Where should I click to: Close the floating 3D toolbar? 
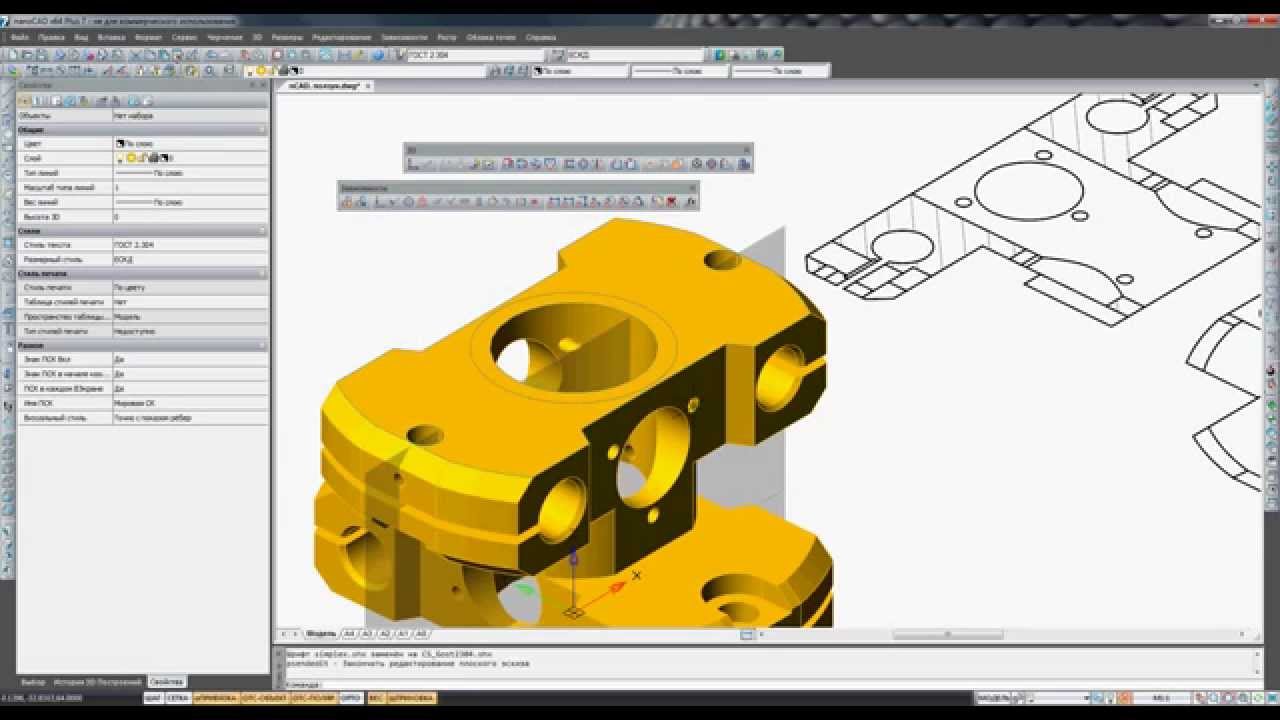[746, 150]
